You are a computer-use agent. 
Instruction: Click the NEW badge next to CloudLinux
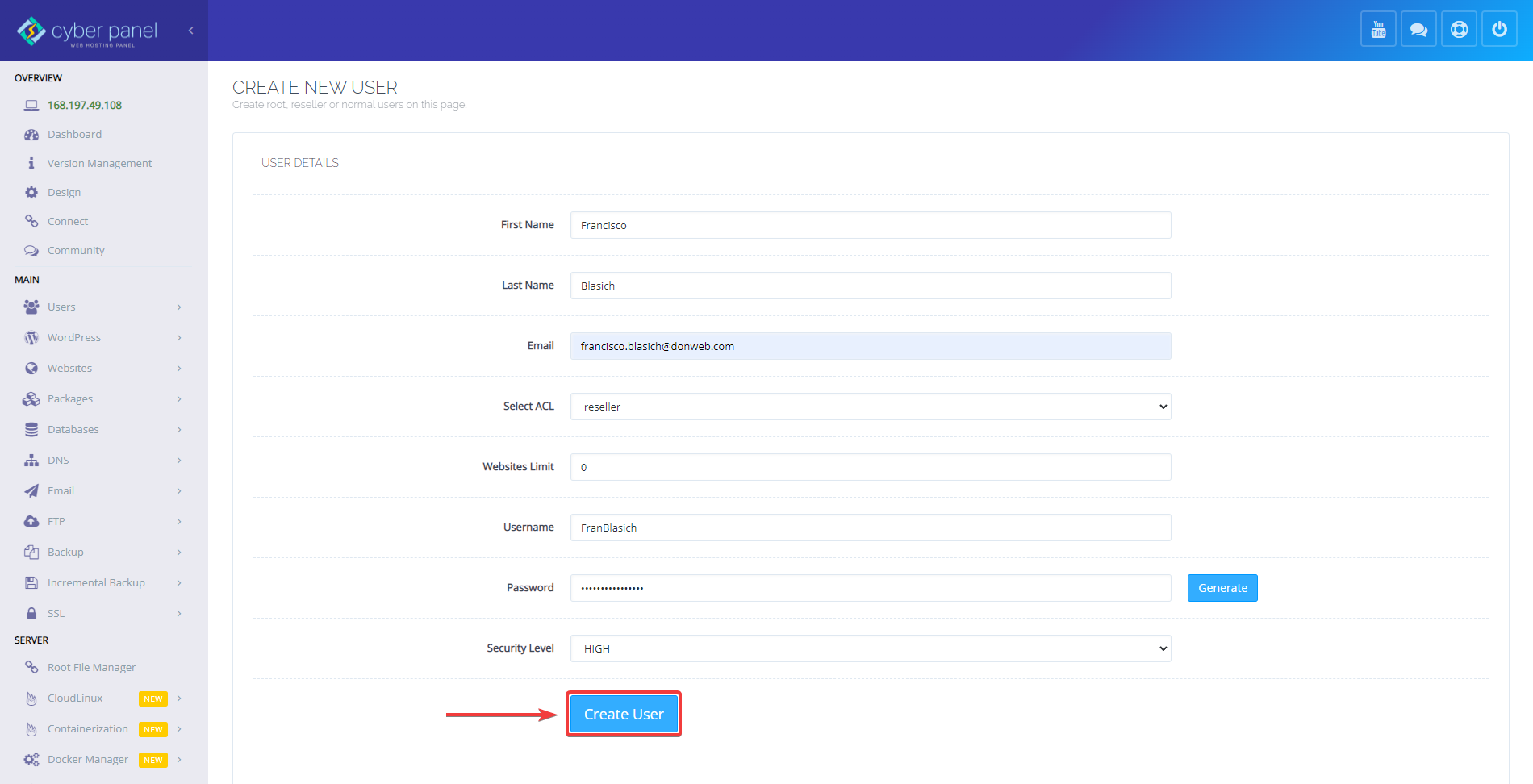(x=152, y=699)
